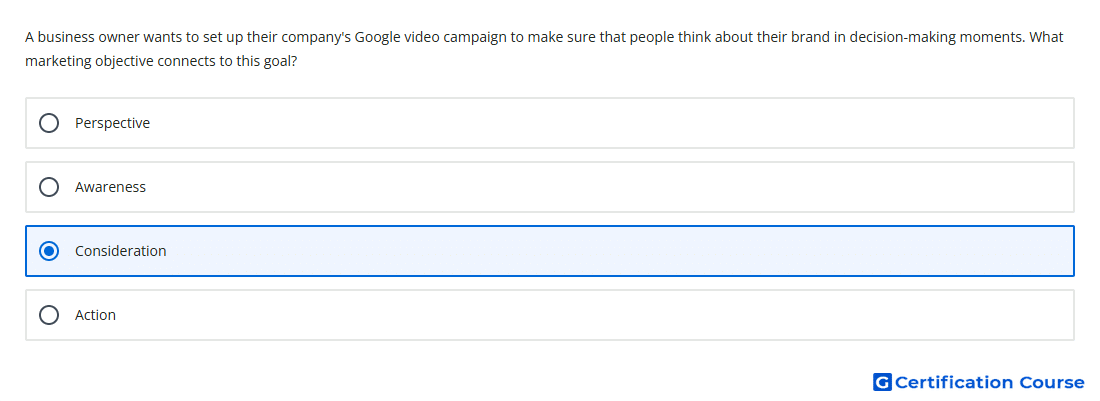Open the Certification Course link text
This screenshot has height=401, width=1100.
tap(989, 382)
